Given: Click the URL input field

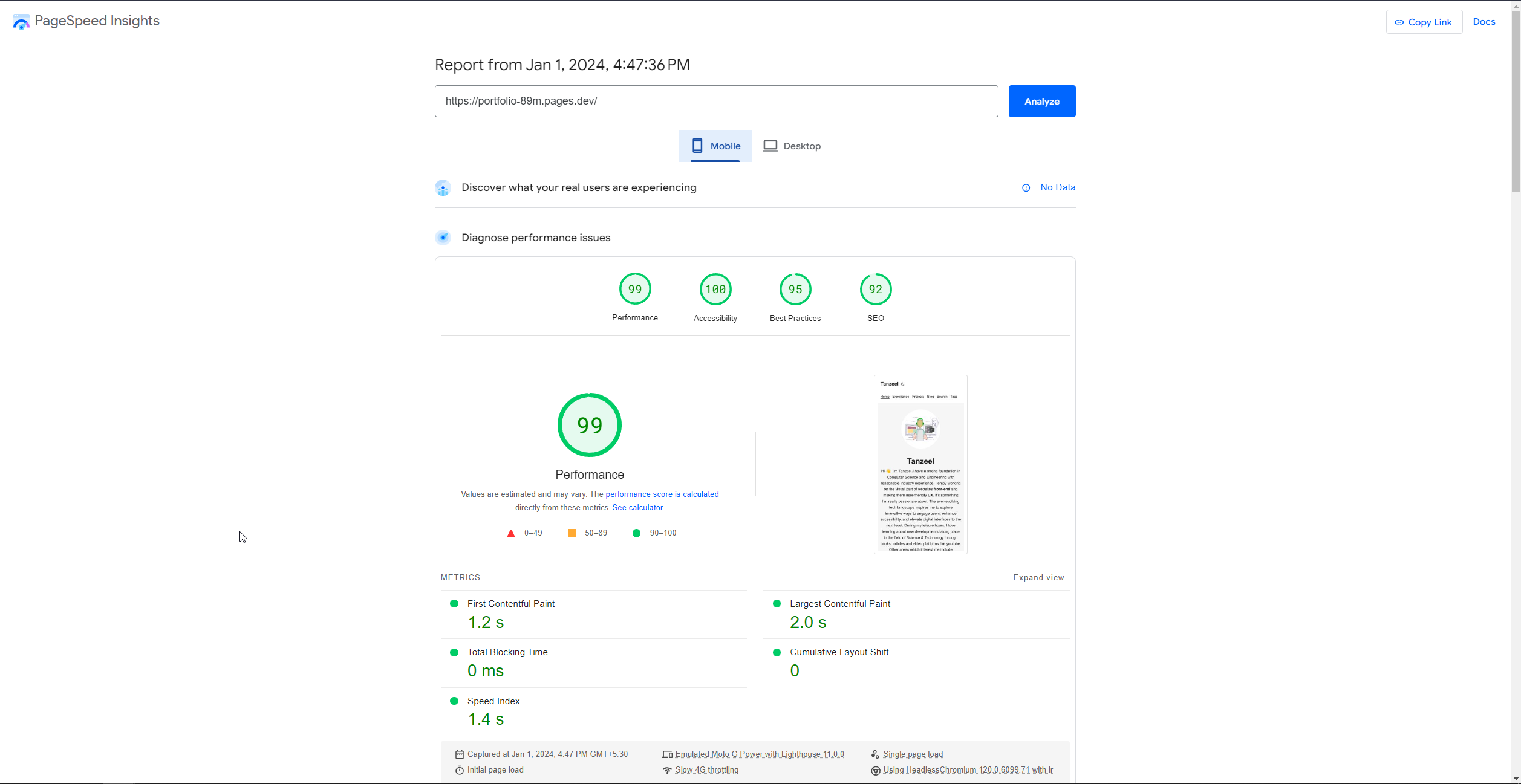Looking at the screenshot, I should [x=715, y=102].
